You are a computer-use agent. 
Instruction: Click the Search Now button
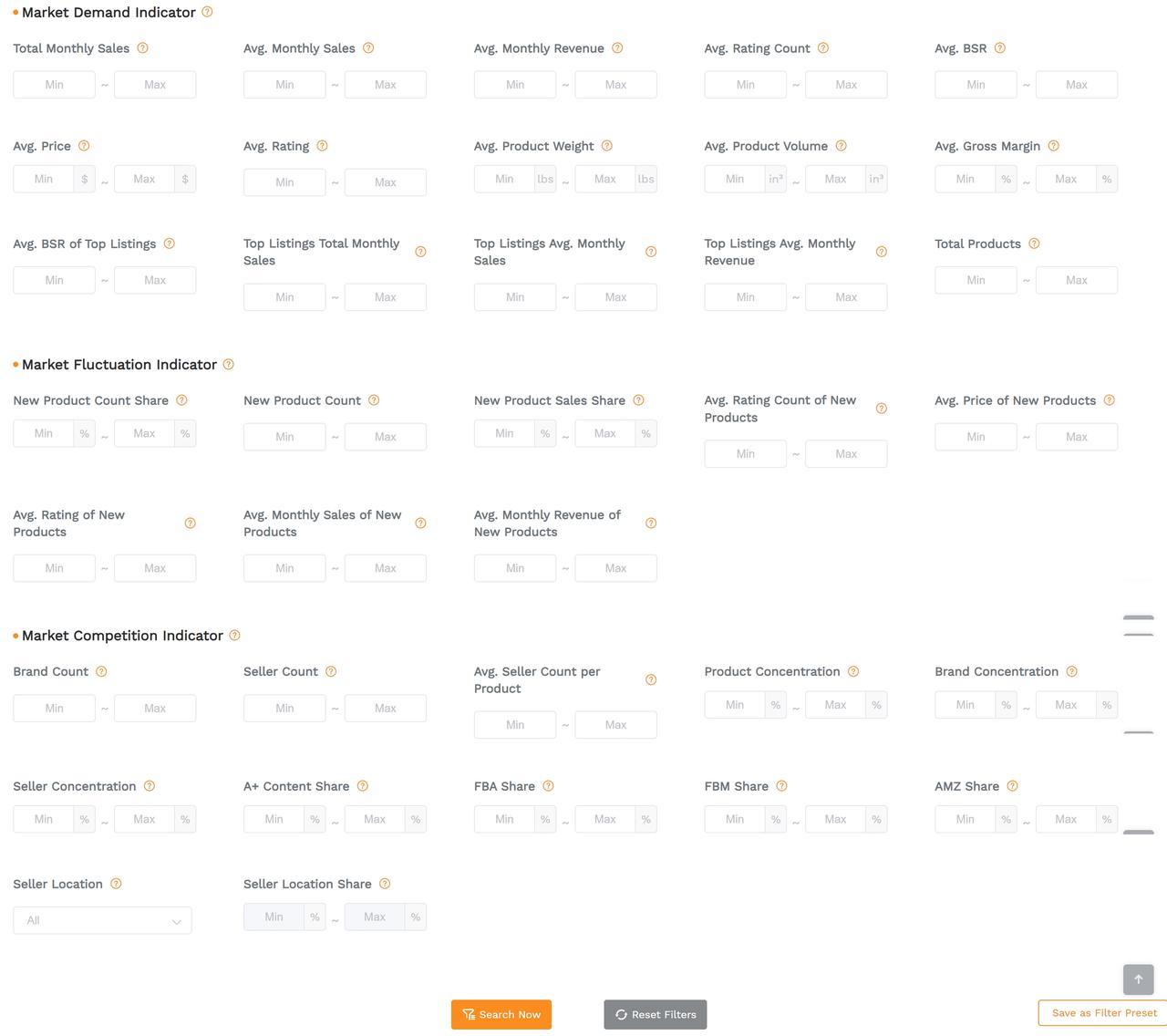(x=501, y=1014)
